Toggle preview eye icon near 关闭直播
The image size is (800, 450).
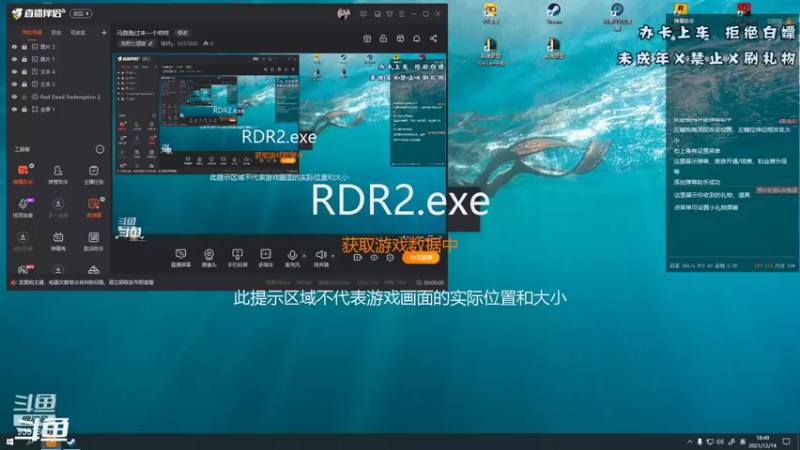coord(374,258)
